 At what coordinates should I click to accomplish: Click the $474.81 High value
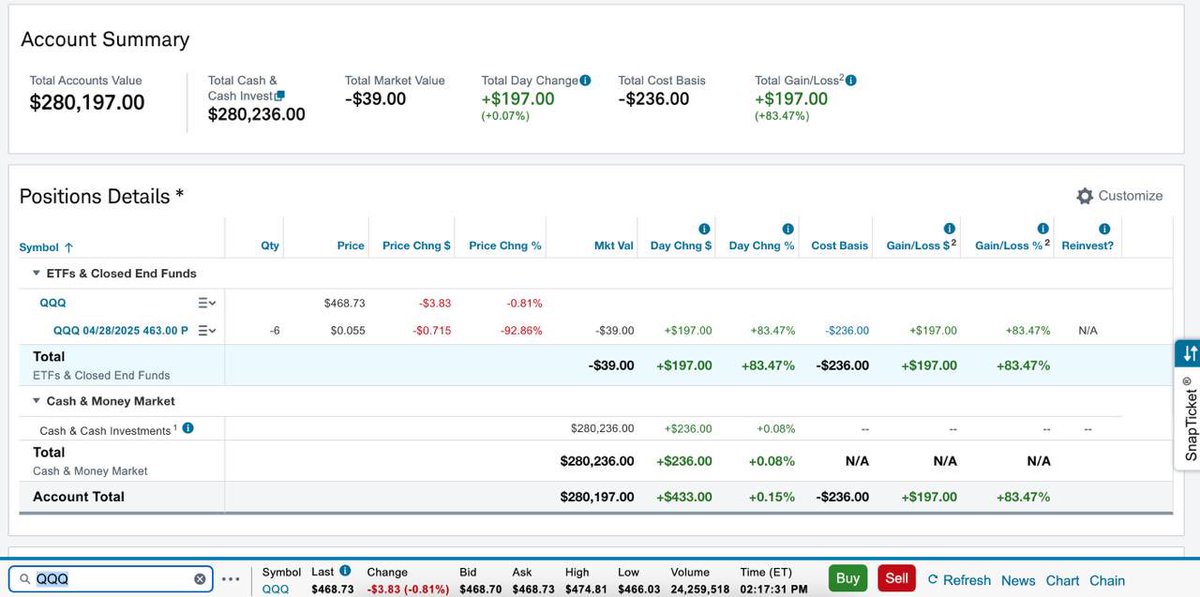585,589
